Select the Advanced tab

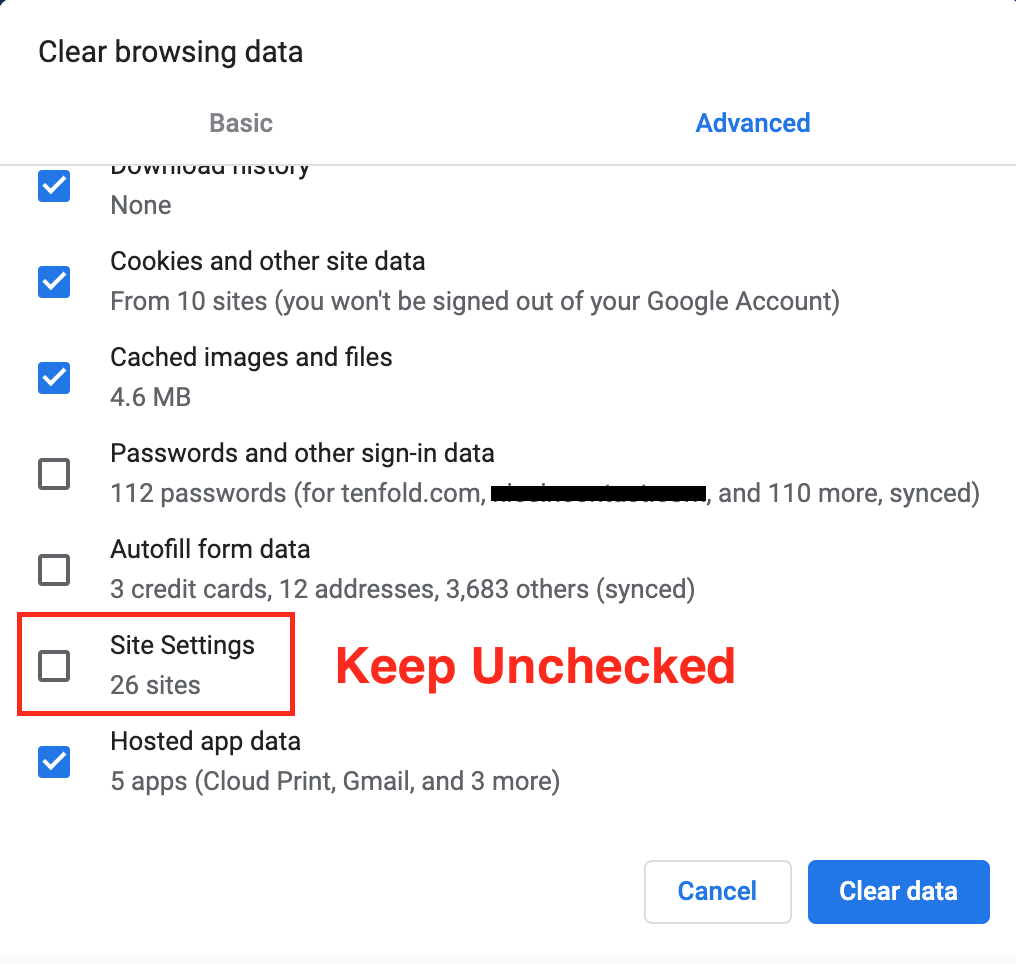[x=753, y=123]
